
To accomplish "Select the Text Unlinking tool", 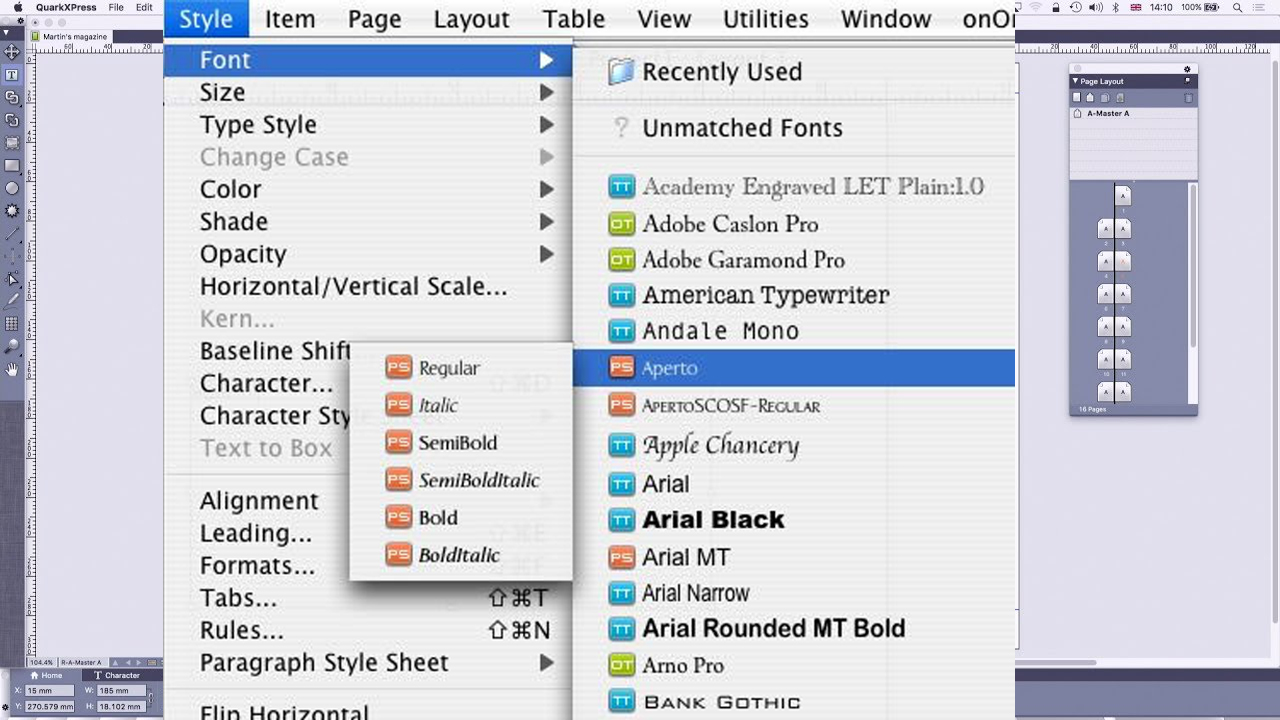I will click(x=12, y=121).
